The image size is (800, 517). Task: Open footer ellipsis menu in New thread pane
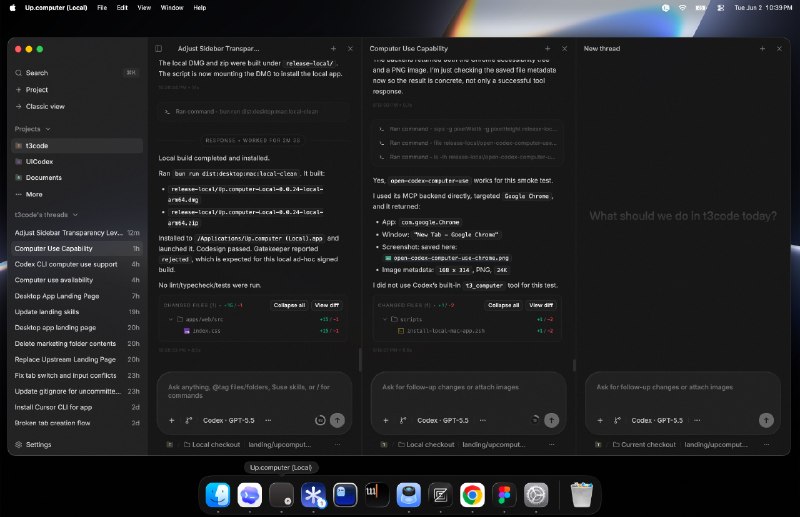766,445
